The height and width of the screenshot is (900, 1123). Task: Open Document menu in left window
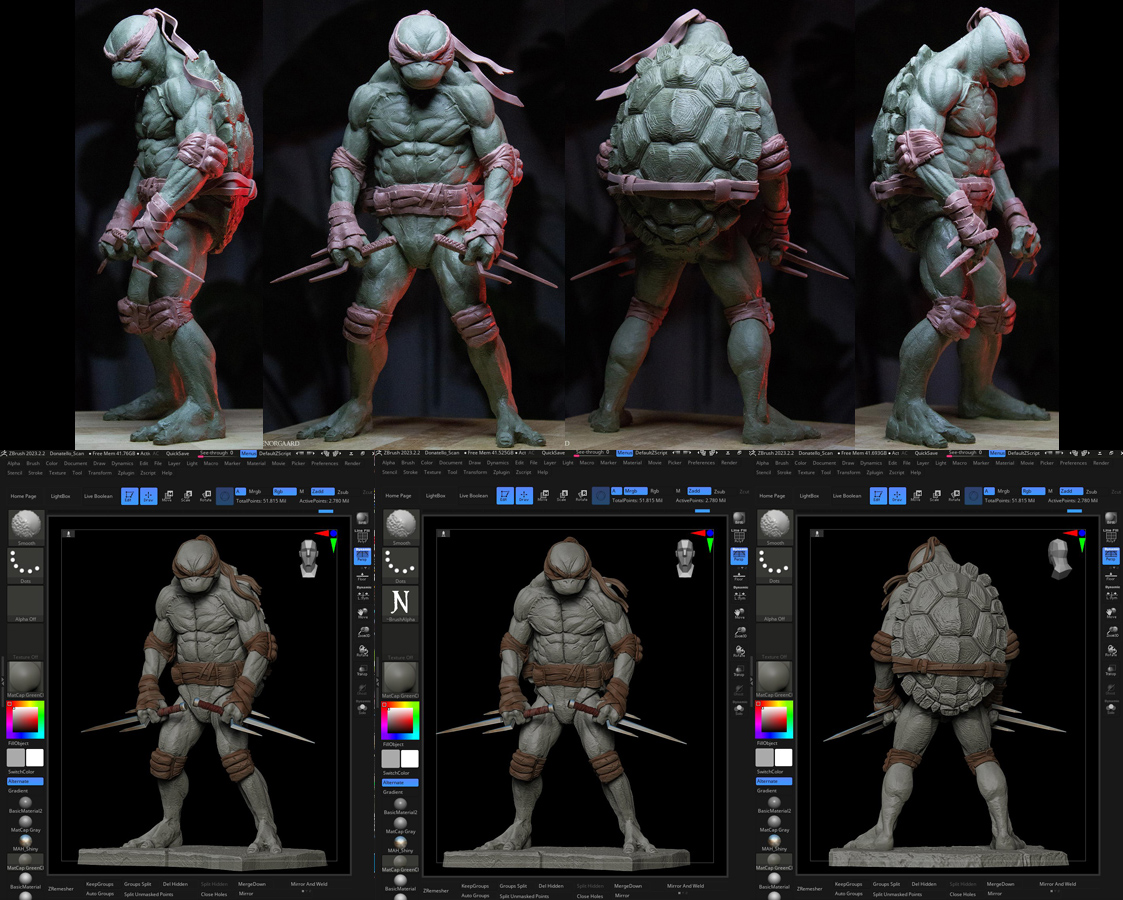pyautogui.click(x=75, y=463)
